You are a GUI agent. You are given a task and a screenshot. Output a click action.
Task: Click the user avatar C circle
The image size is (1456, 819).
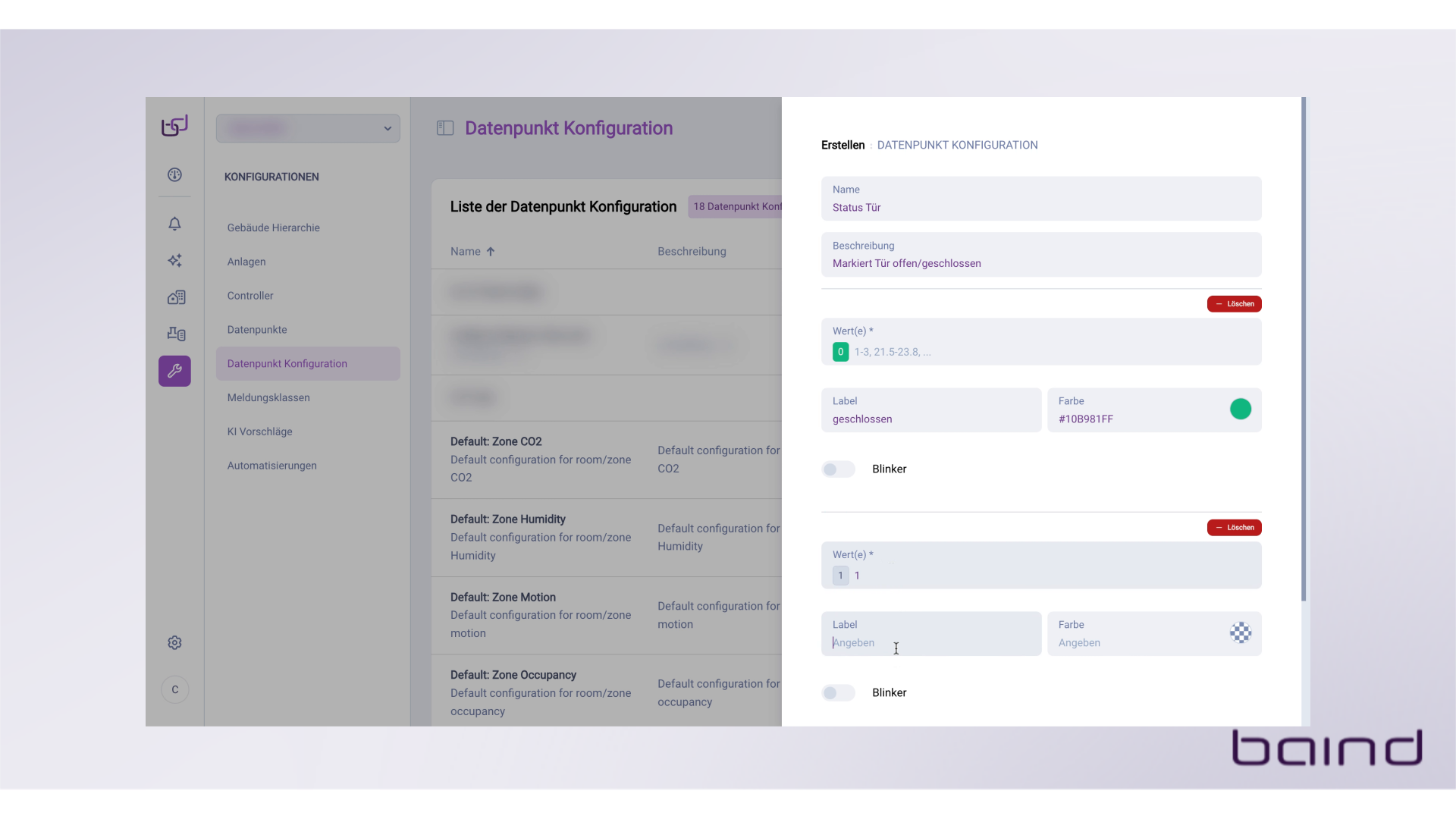[174, 689]
